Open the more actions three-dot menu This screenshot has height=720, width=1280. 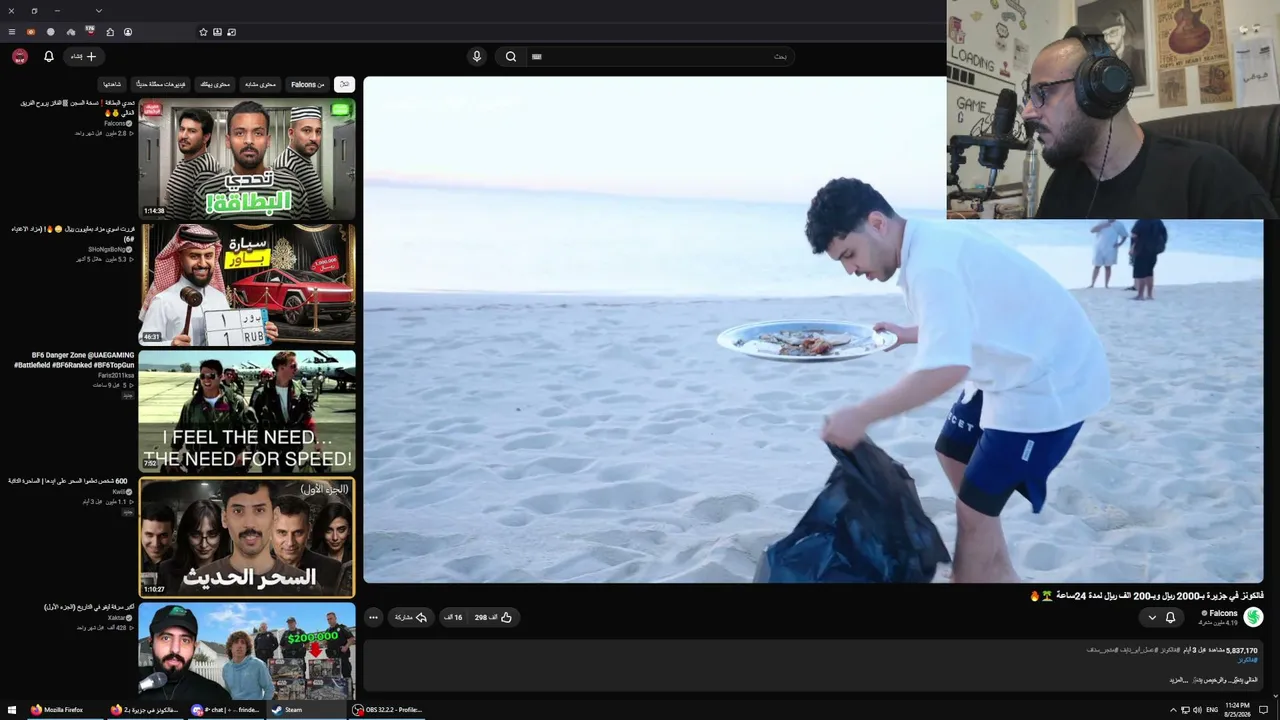click(373, 618)
